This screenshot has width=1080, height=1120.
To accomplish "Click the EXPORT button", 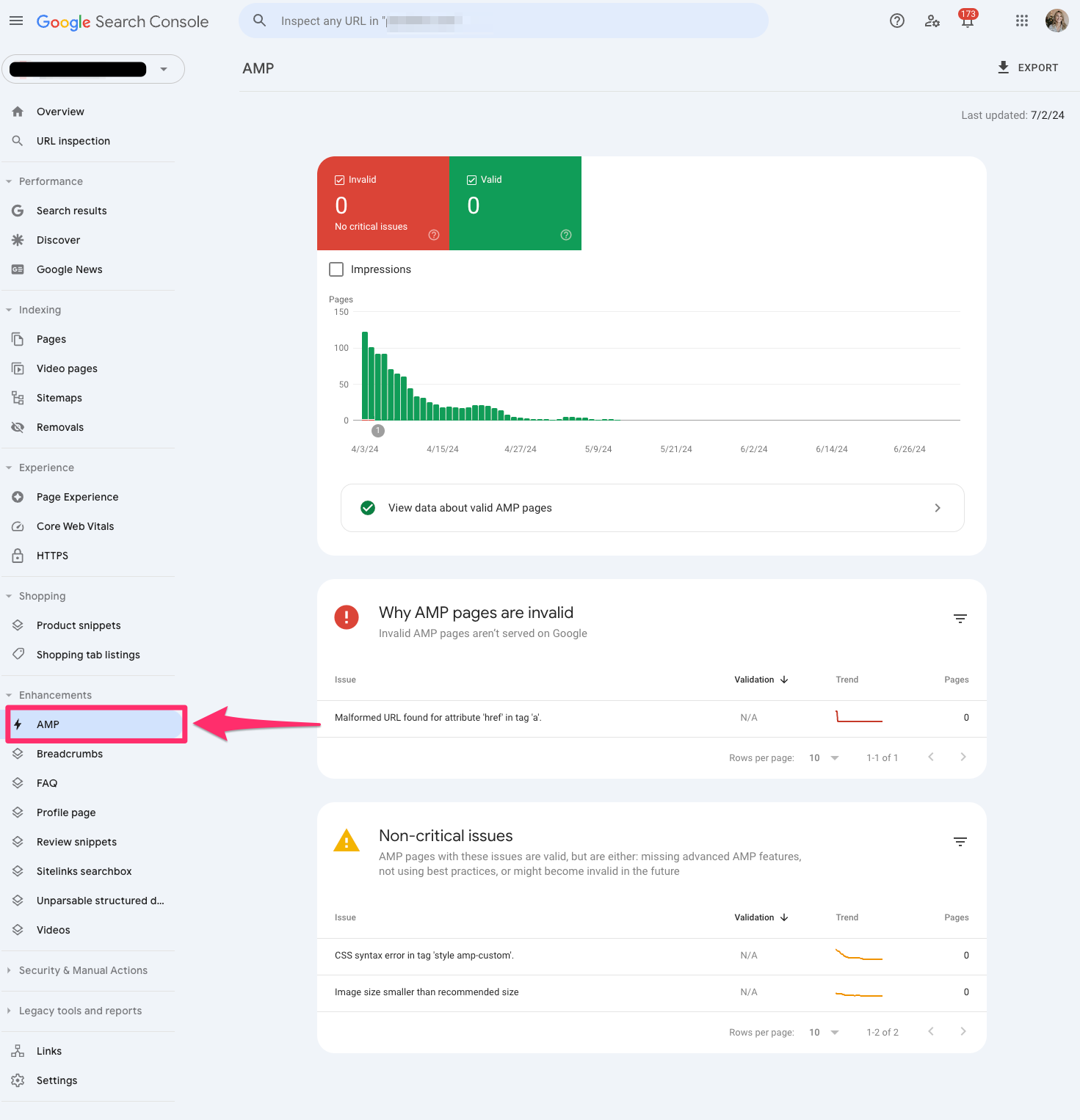I will coord(1027,68).
